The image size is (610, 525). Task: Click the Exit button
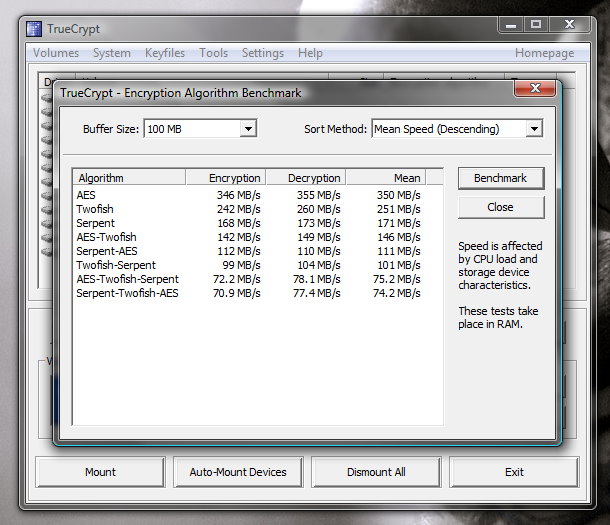point(514,472)
